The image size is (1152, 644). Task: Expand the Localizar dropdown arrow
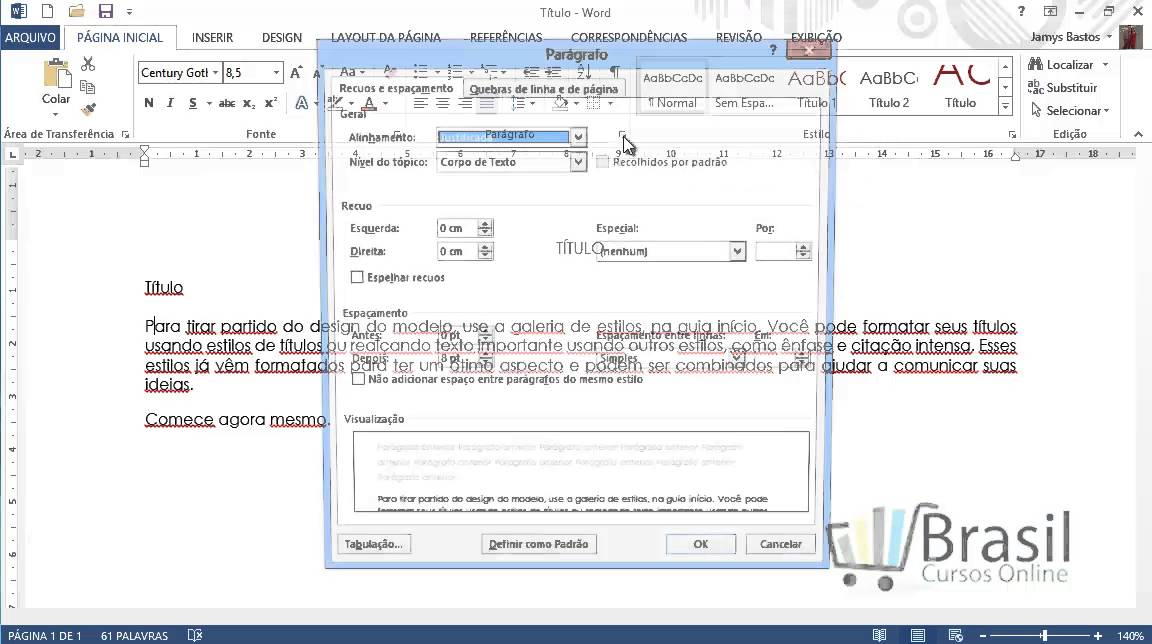coord(1105,65)
